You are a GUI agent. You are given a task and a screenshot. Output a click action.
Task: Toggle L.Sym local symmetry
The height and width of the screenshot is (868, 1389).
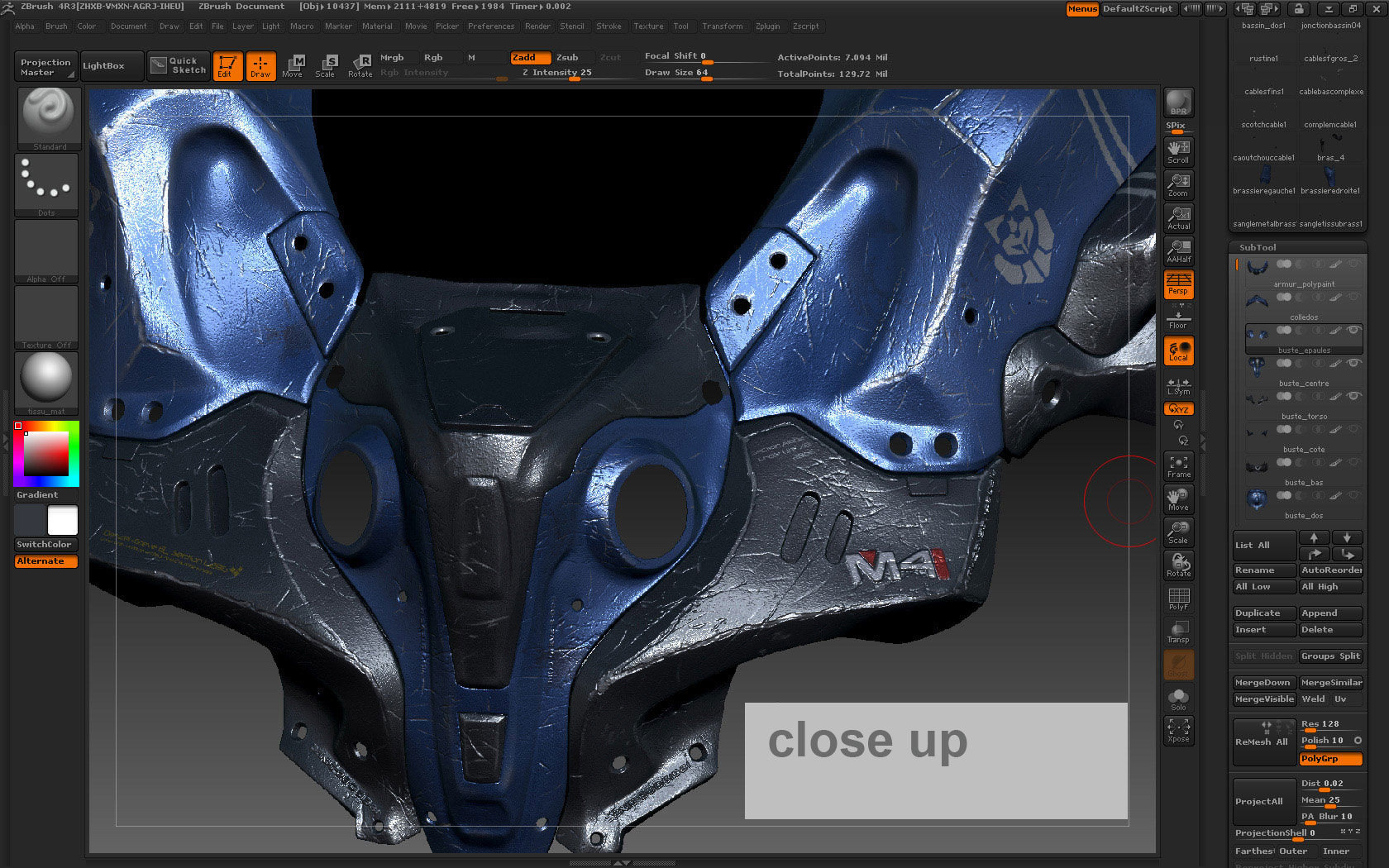point(1178,385)
